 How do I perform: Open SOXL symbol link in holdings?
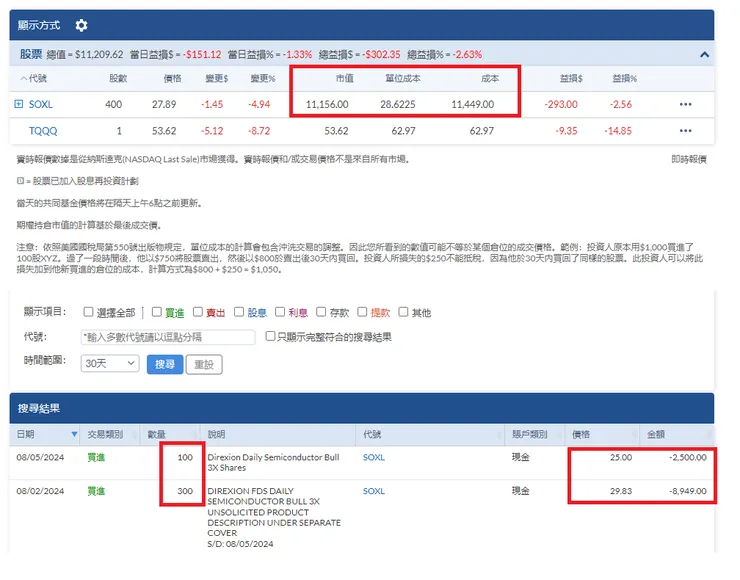pos(41,104)
